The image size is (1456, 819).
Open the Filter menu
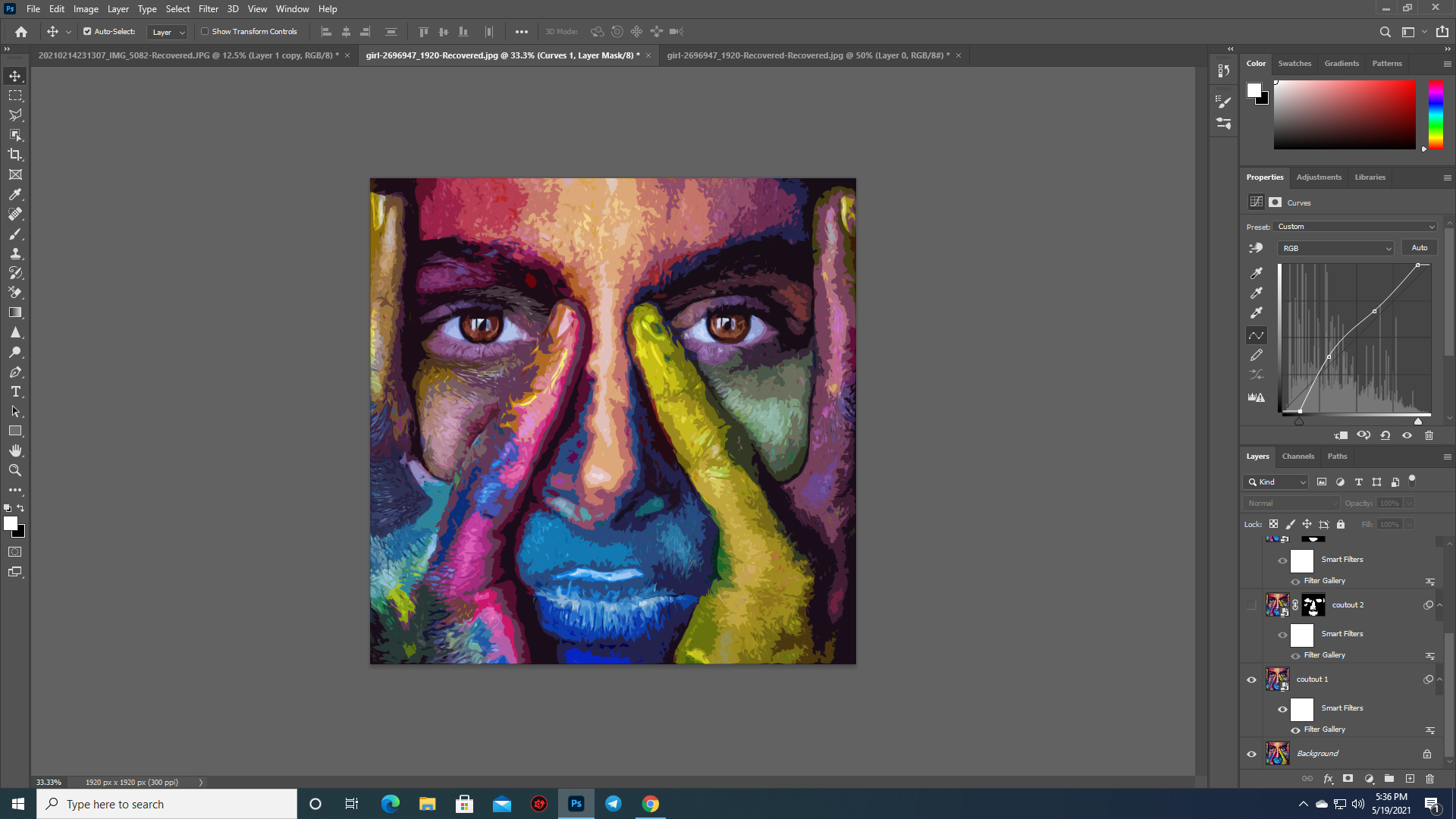(x=209, y=9)
